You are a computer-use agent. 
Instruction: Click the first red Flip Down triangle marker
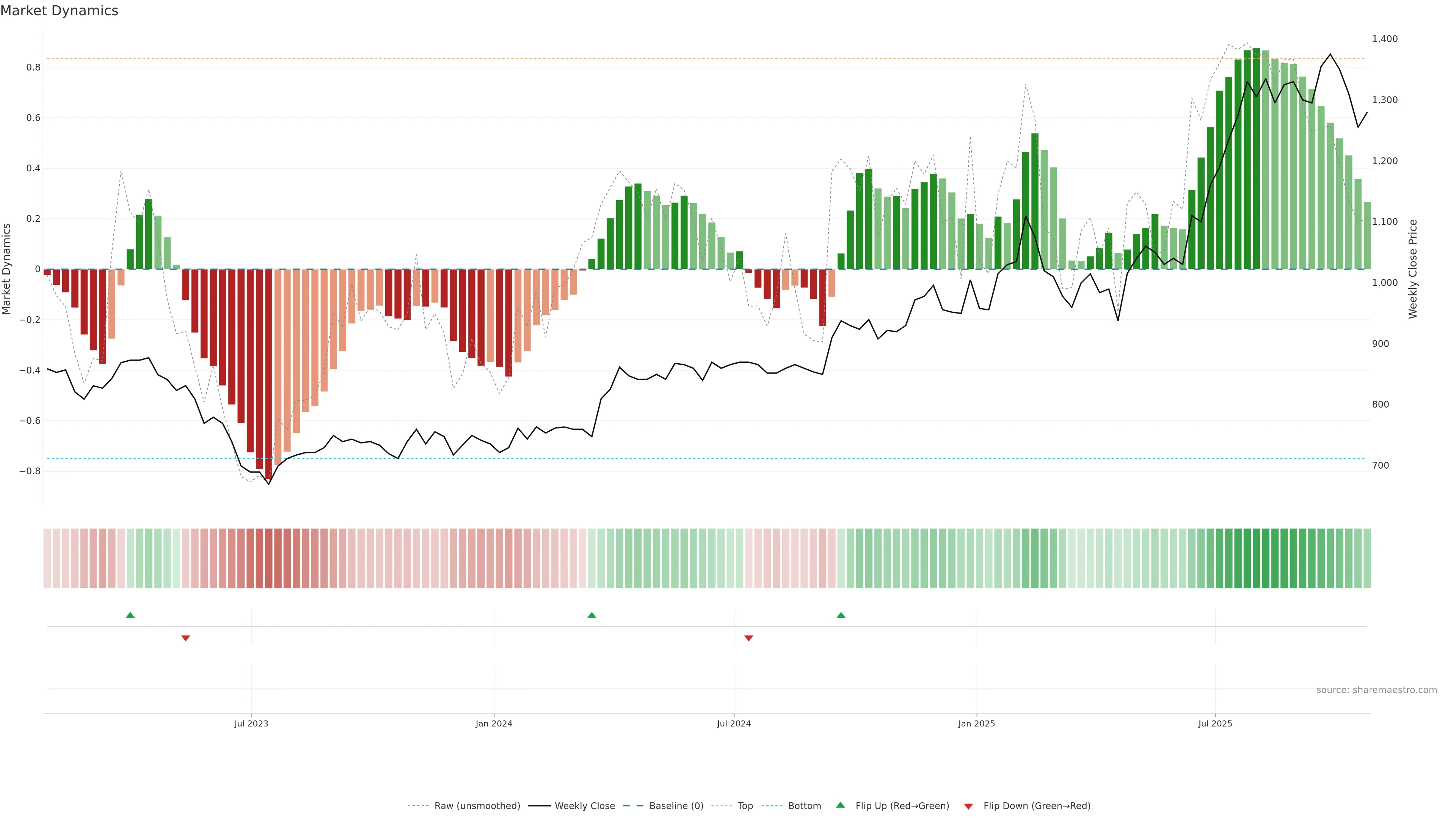[x=185, y=638]
